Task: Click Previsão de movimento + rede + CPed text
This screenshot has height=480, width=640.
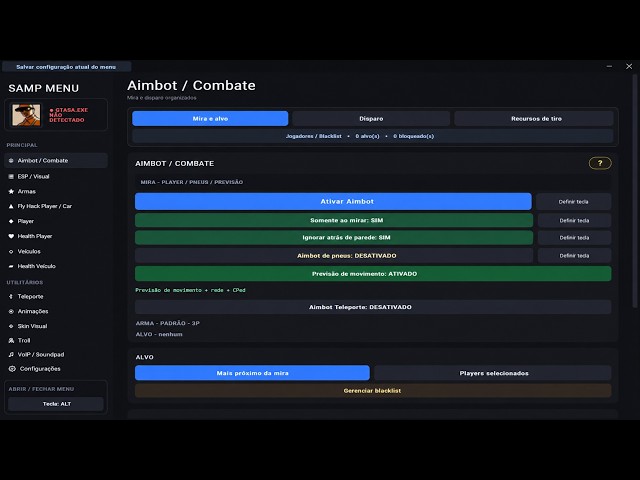Action: (x=190, y=290)
